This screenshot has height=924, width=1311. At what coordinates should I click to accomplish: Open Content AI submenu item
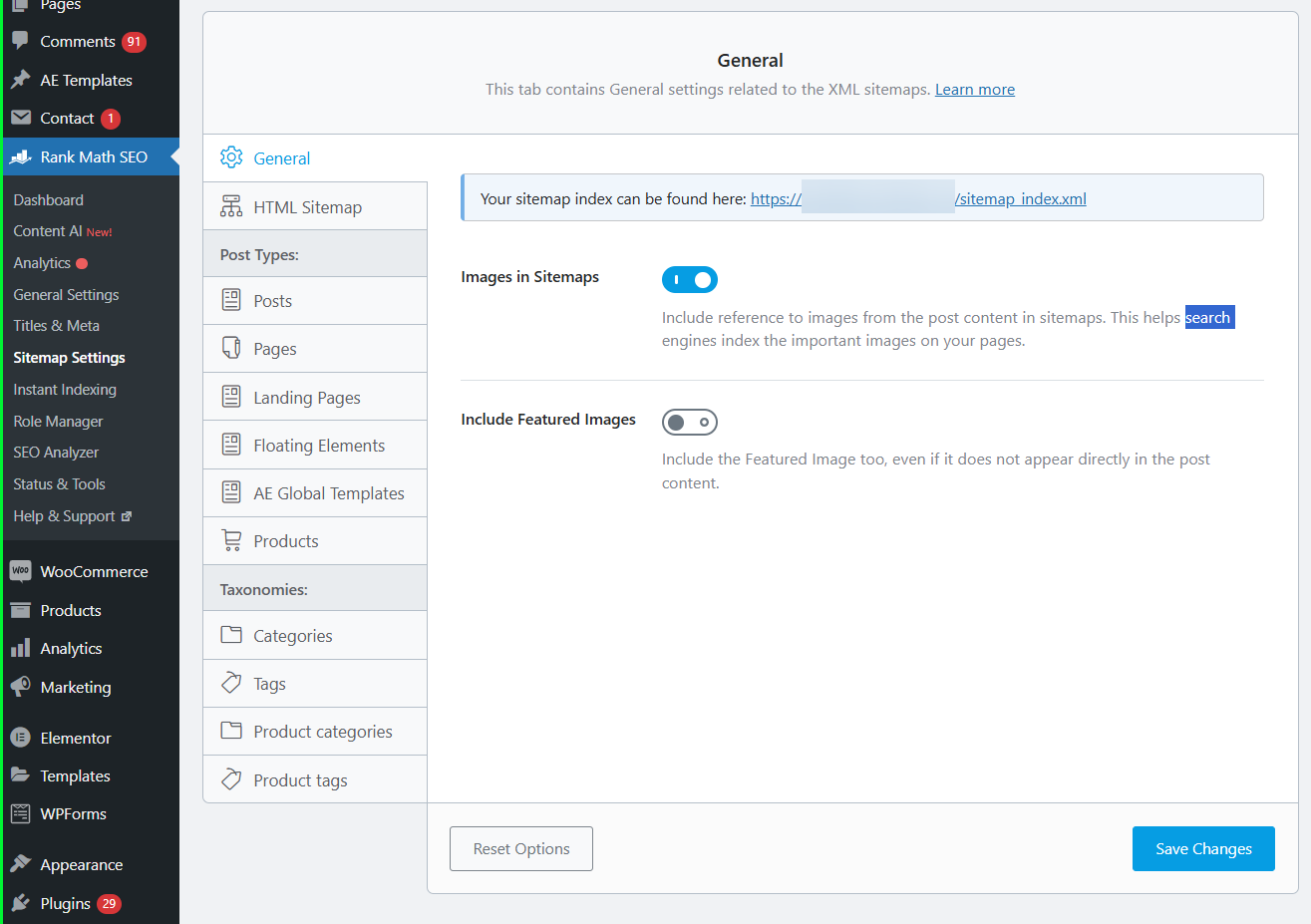pos(63,231)
